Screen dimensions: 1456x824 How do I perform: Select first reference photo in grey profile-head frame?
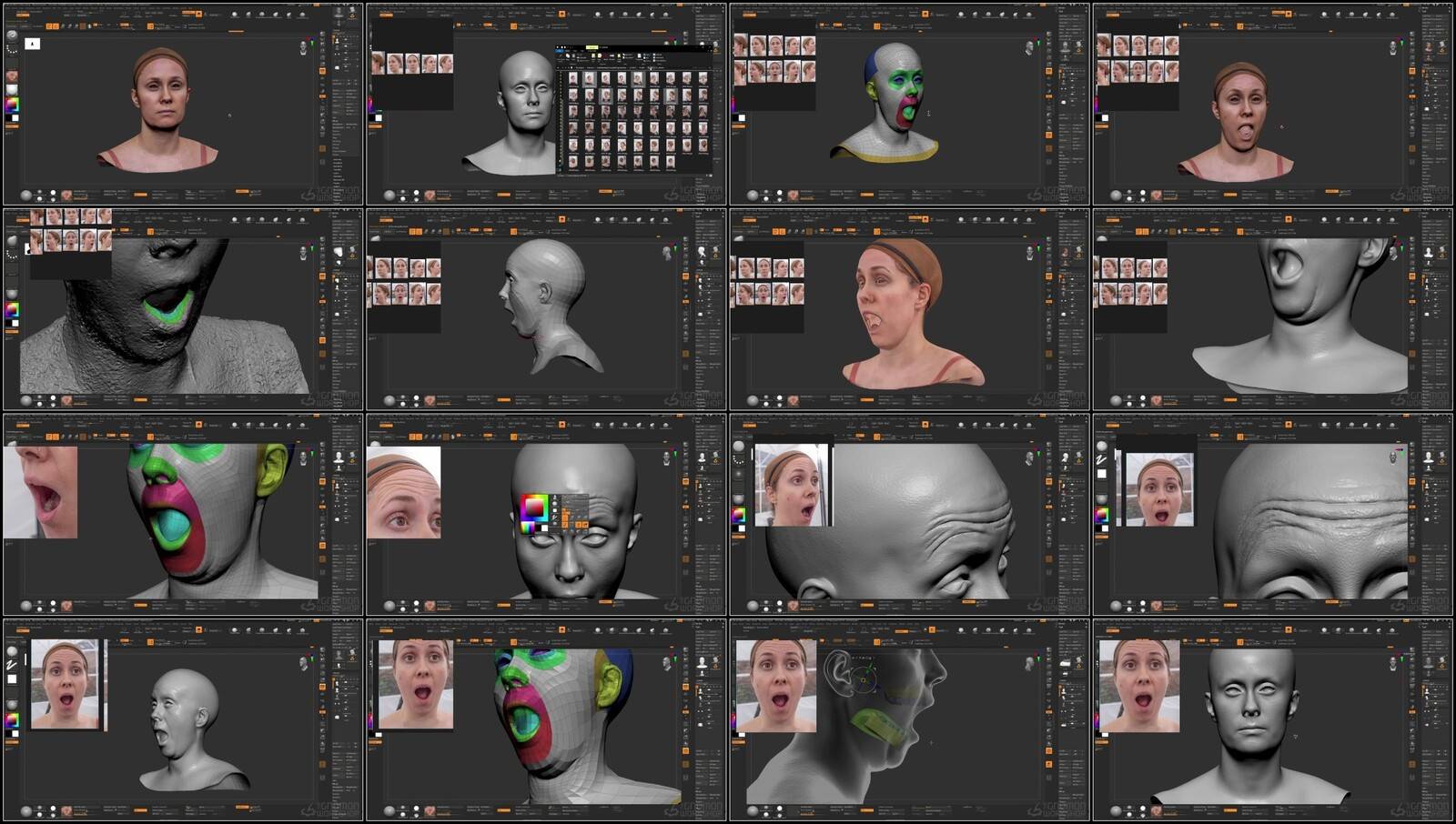(x=383, y=268)
